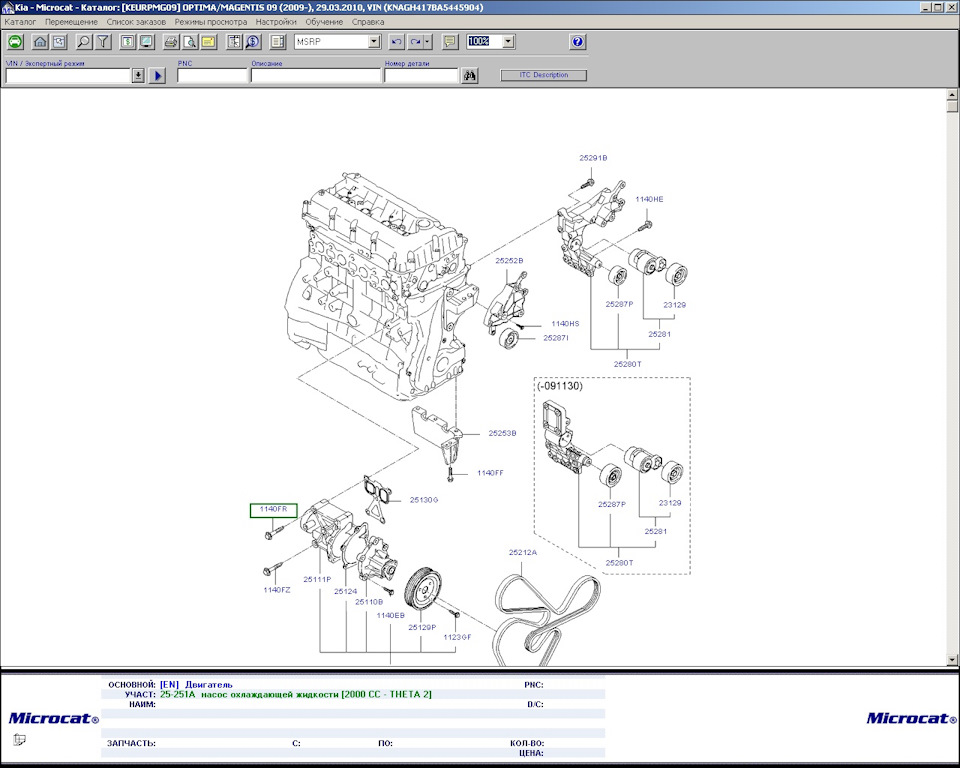Open print preview icon
This screenshot has width=960, height=768.
(189, 42)
